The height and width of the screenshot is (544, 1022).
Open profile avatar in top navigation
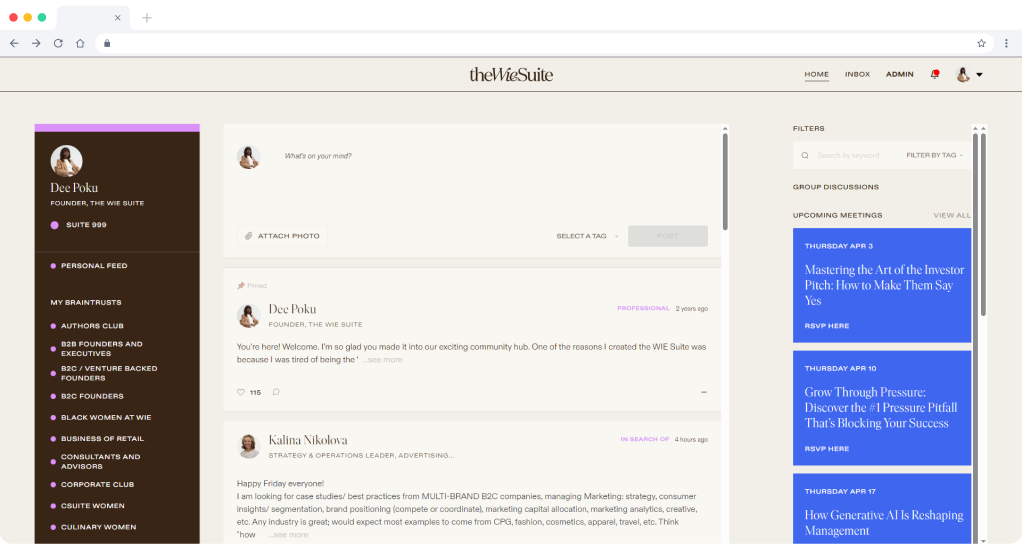click(963, 74)
